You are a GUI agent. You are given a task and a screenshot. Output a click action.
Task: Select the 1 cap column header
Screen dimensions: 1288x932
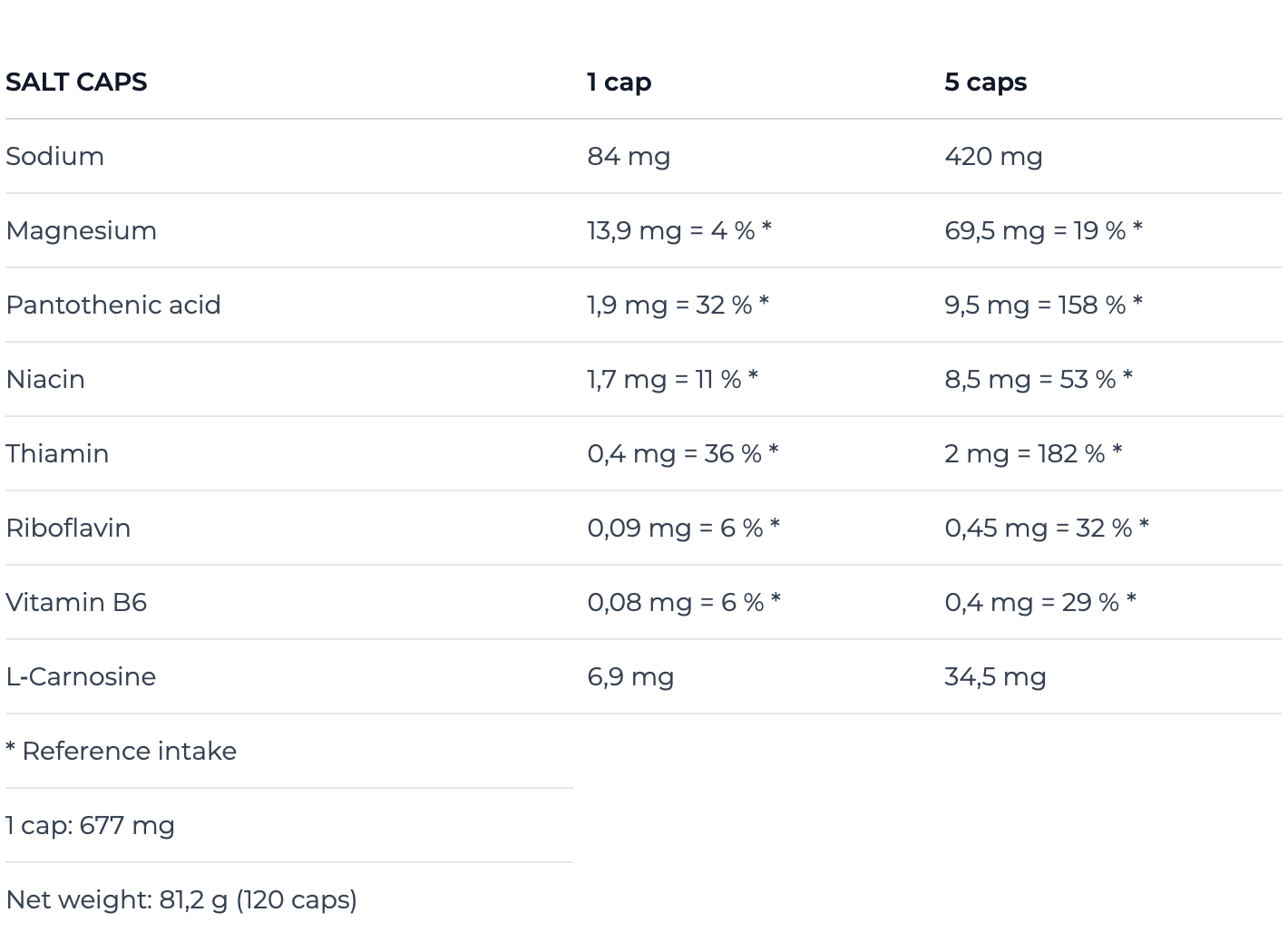[620, 83]
